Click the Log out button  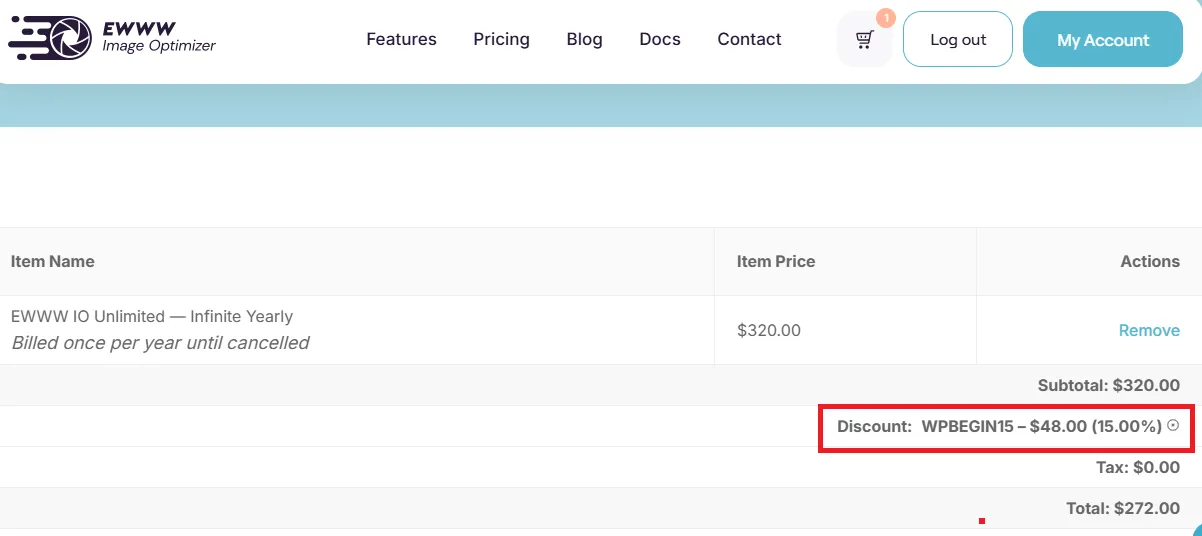click(x=958, y=40)
